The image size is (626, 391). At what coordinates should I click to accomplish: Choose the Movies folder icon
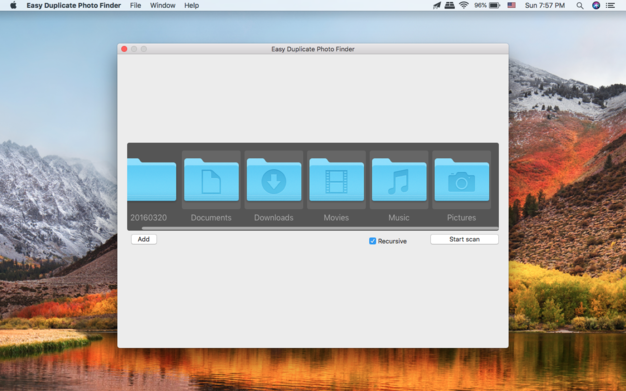coord(337,180)
